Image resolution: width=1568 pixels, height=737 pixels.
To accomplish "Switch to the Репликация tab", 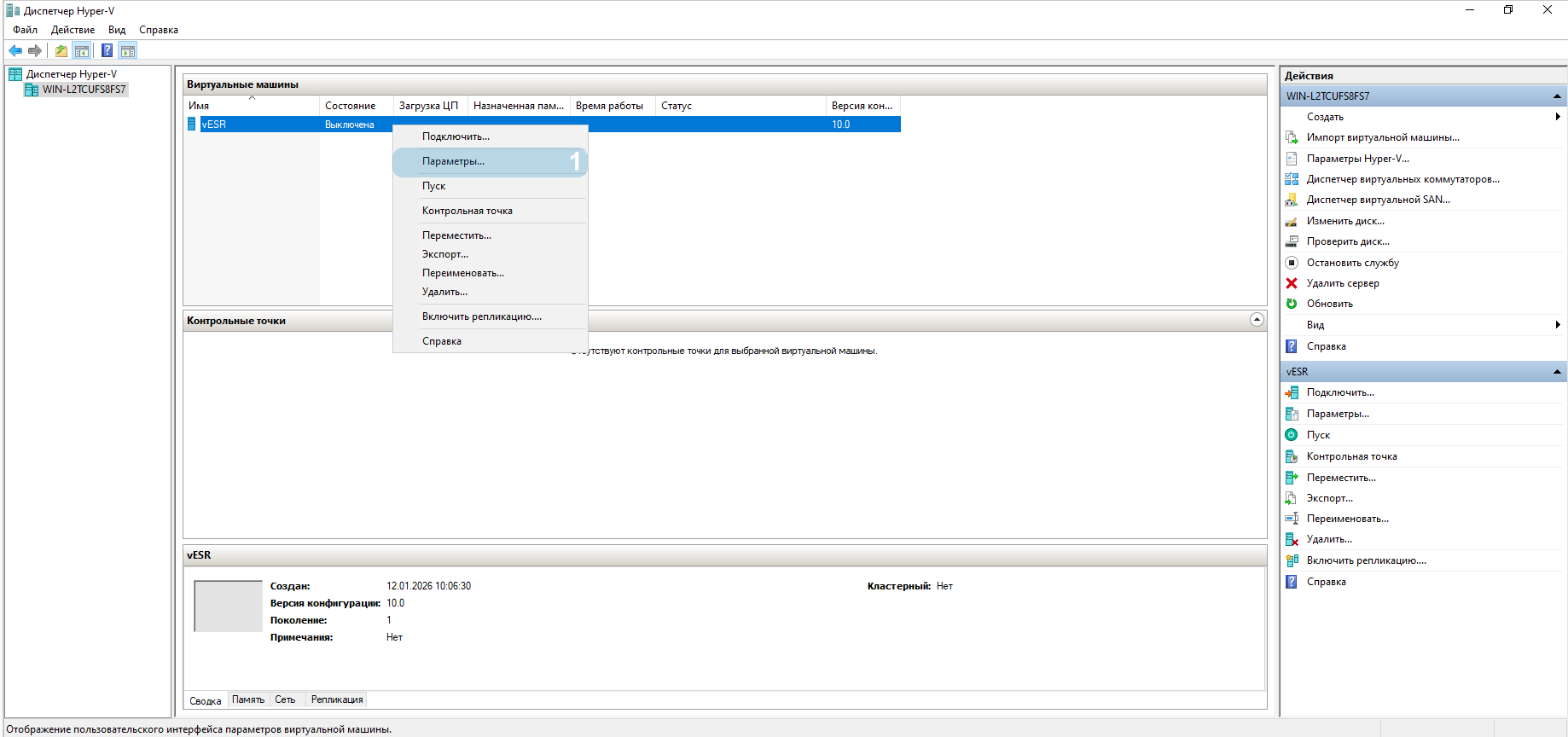I will coord(337,699).
